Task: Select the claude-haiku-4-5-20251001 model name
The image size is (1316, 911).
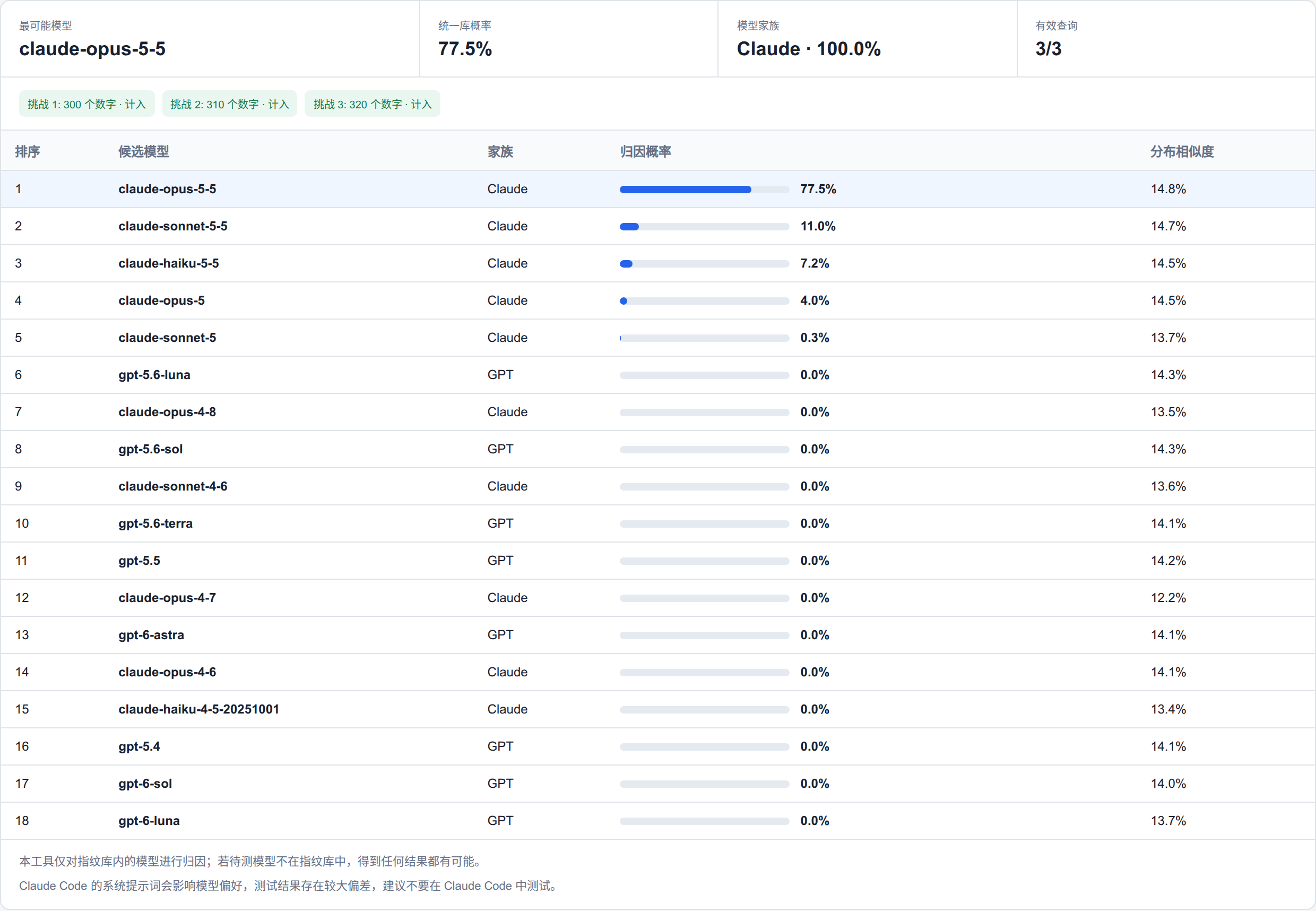Action: [198, 709]
